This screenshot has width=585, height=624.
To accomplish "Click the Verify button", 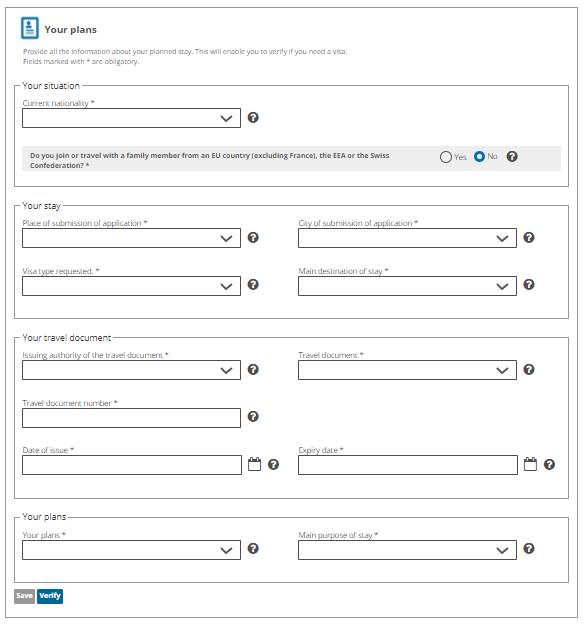I will 50,596.
